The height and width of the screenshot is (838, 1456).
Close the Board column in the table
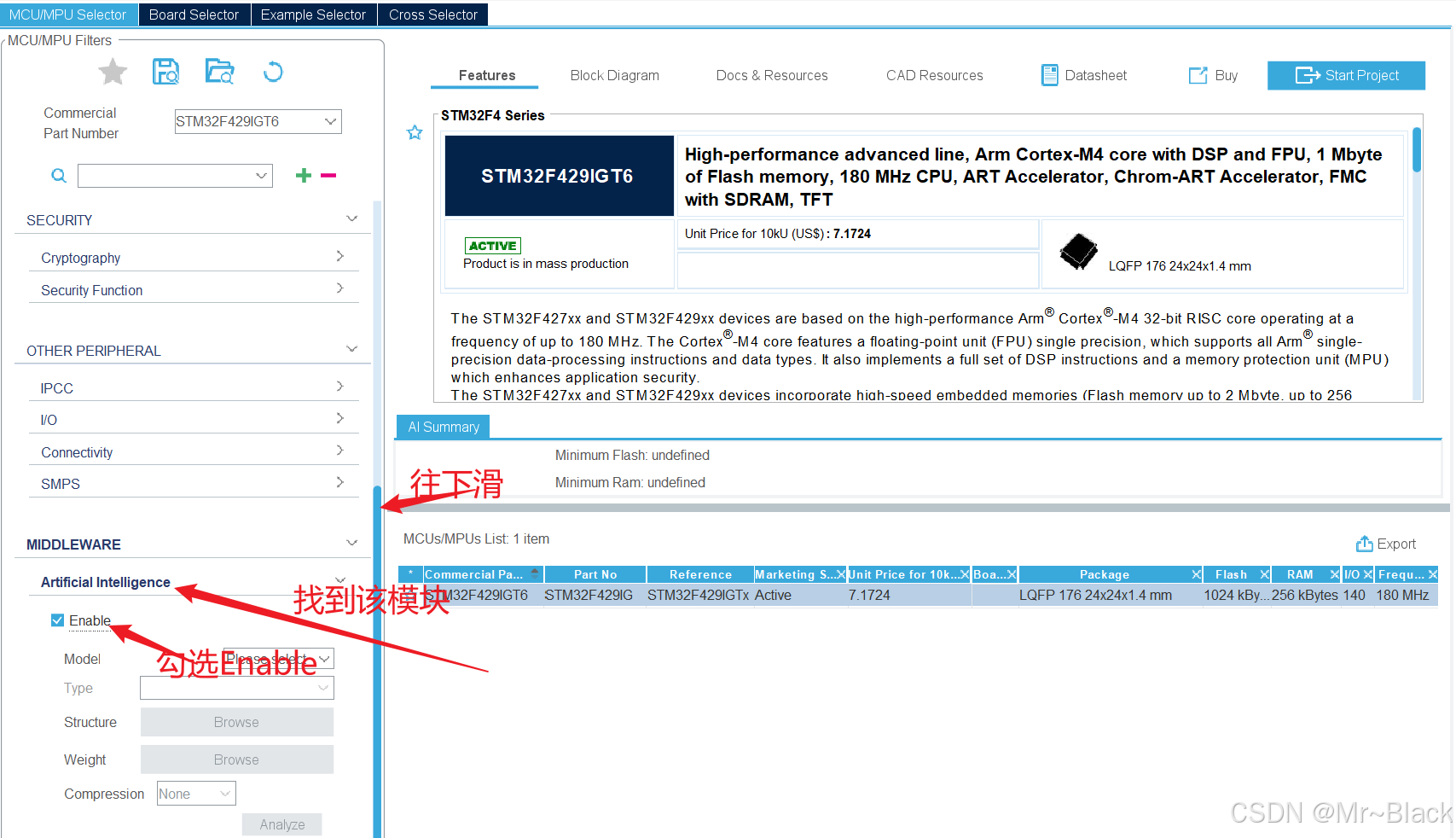point(1012,574)
